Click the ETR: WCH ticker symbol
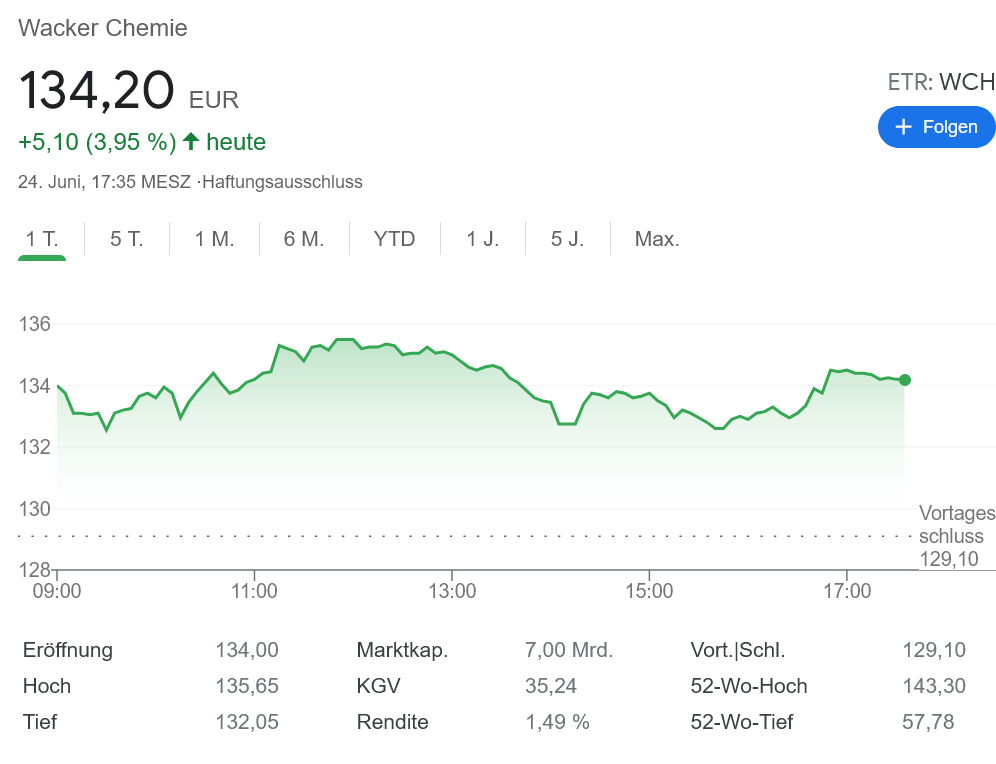 [941, 82]
